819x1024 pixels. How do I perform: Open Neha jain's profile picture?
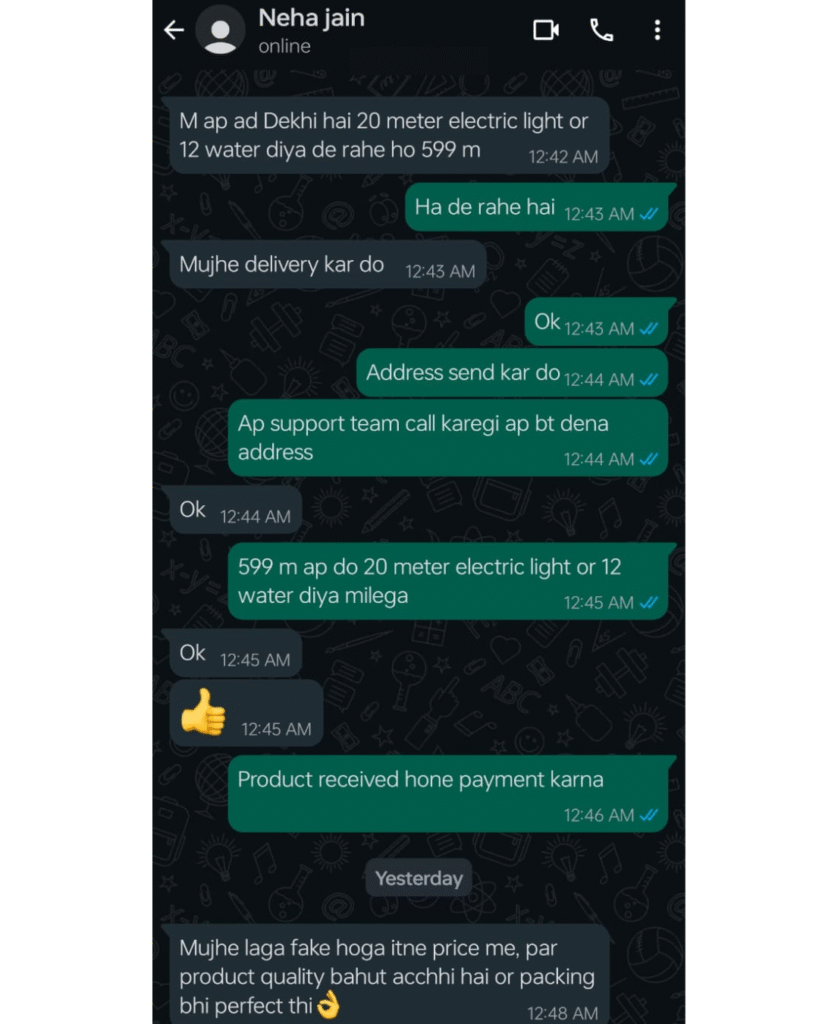coord(221,30)
